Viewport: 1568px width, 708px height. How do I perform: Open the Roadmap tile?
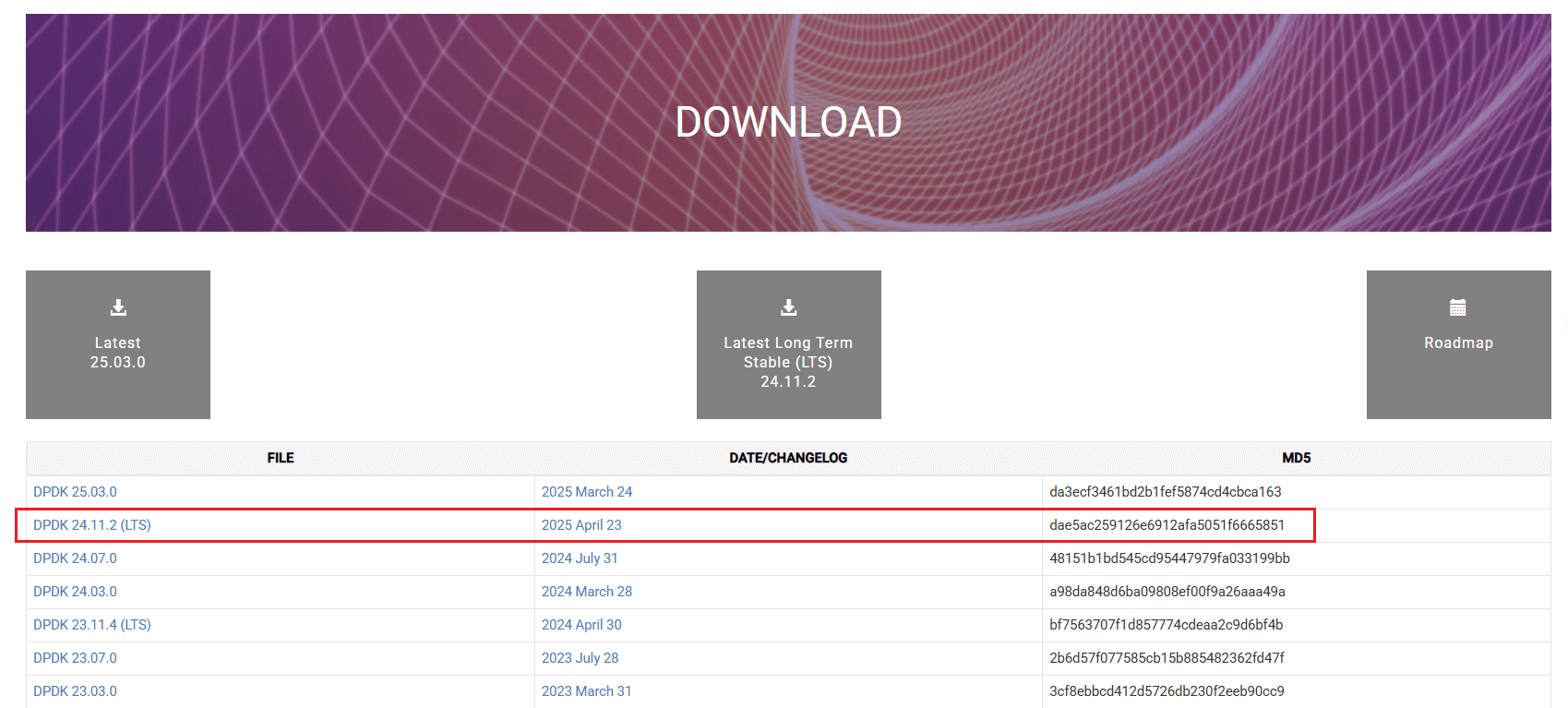1458,343
